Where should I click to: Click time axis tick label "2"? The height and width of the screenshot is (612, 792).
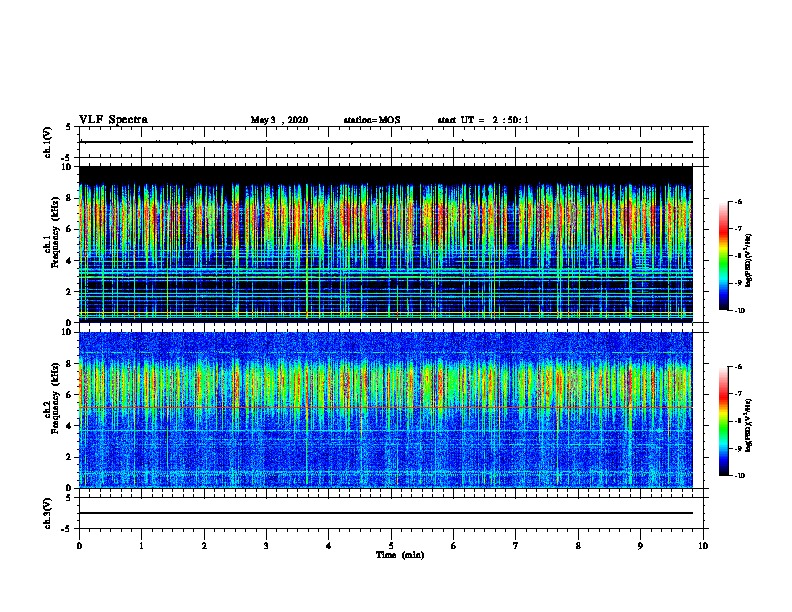point(204,546)
